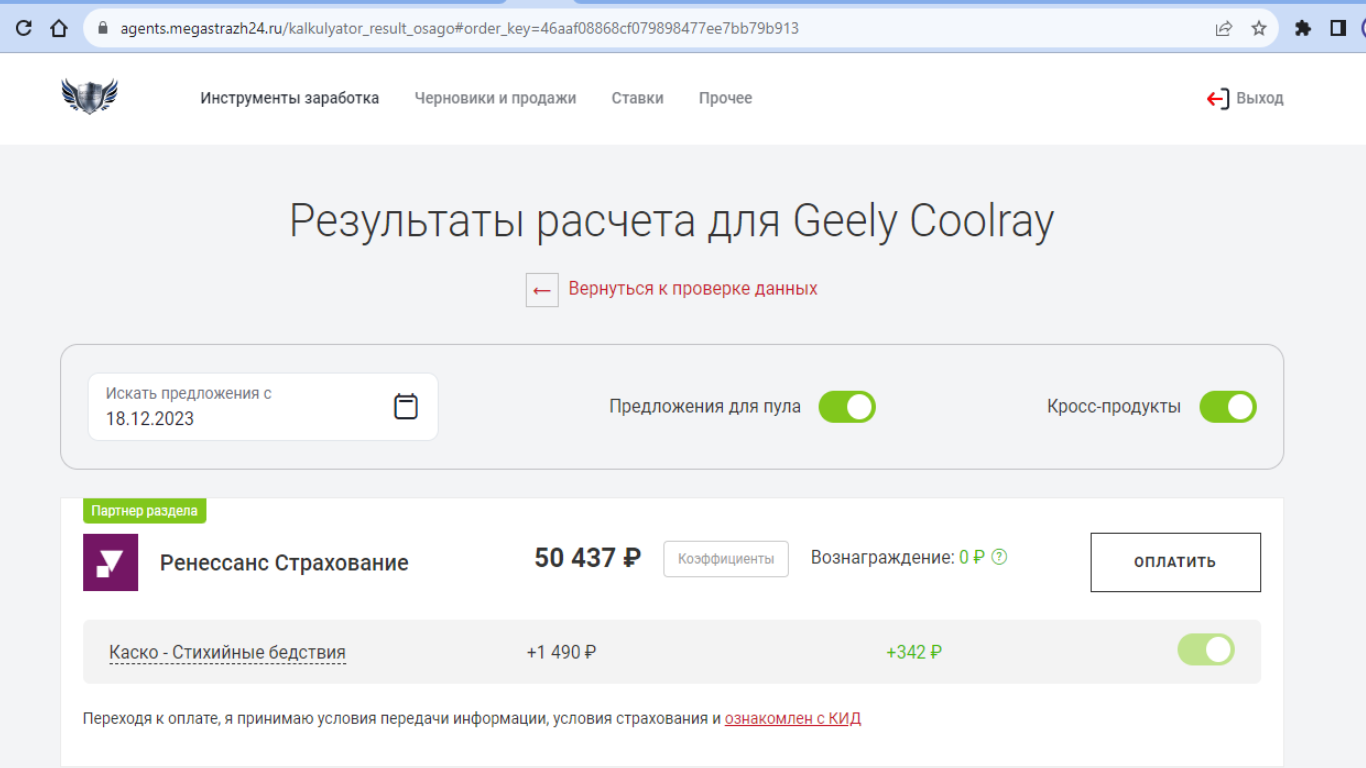The height and width of the screenshot is (768, 1366).
Task: Click Каско - Стихийные бедствия label
Action: 227,652
